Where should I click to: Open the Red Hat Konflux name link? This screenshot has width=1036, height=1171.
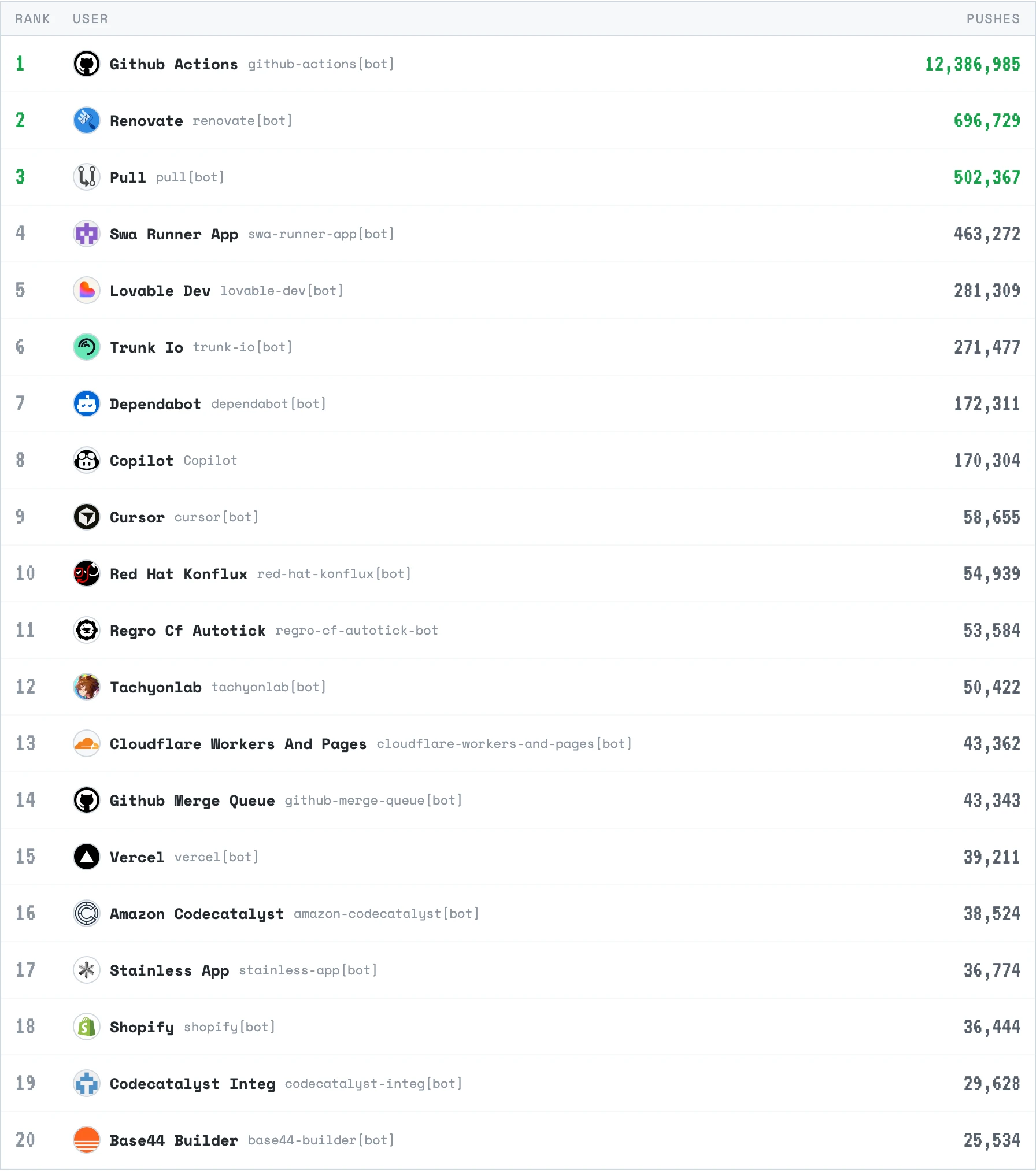pos(178,574)
